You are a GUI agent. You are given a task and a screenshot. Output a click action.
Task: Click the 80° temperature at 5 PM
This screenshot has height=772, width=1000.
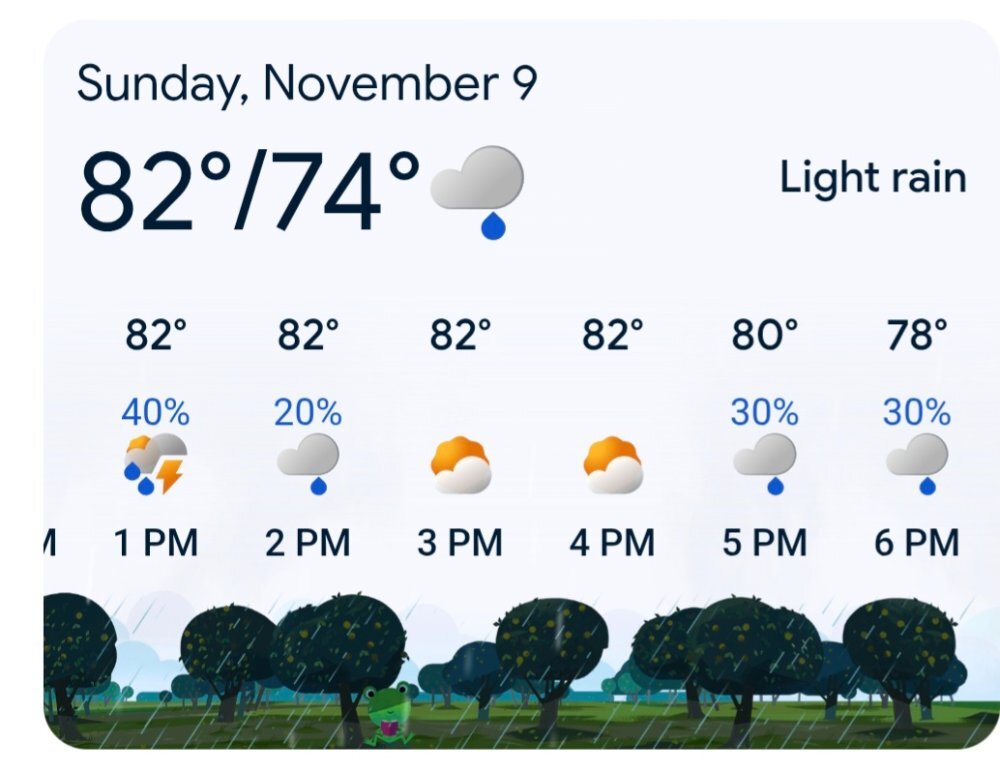765,335
